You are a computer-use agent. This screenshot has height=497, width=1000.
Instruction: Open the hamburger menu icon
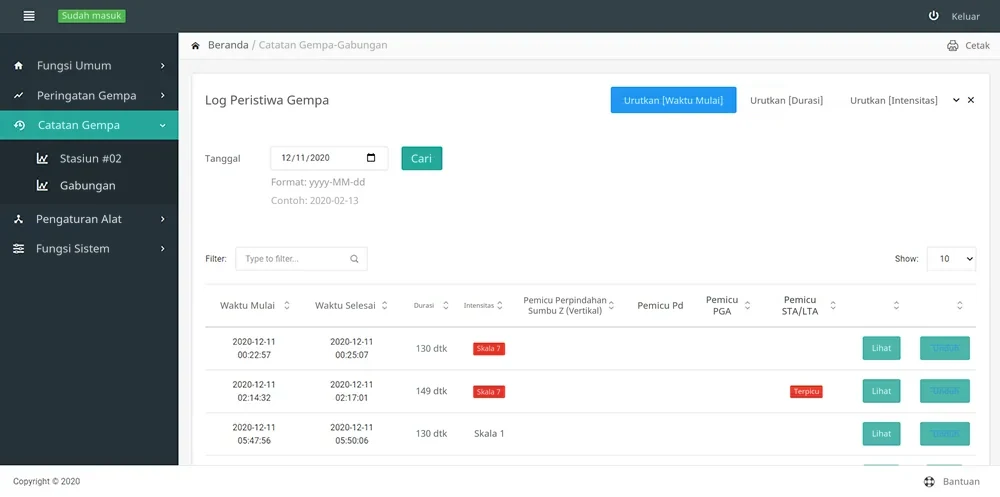coord(29,16)
